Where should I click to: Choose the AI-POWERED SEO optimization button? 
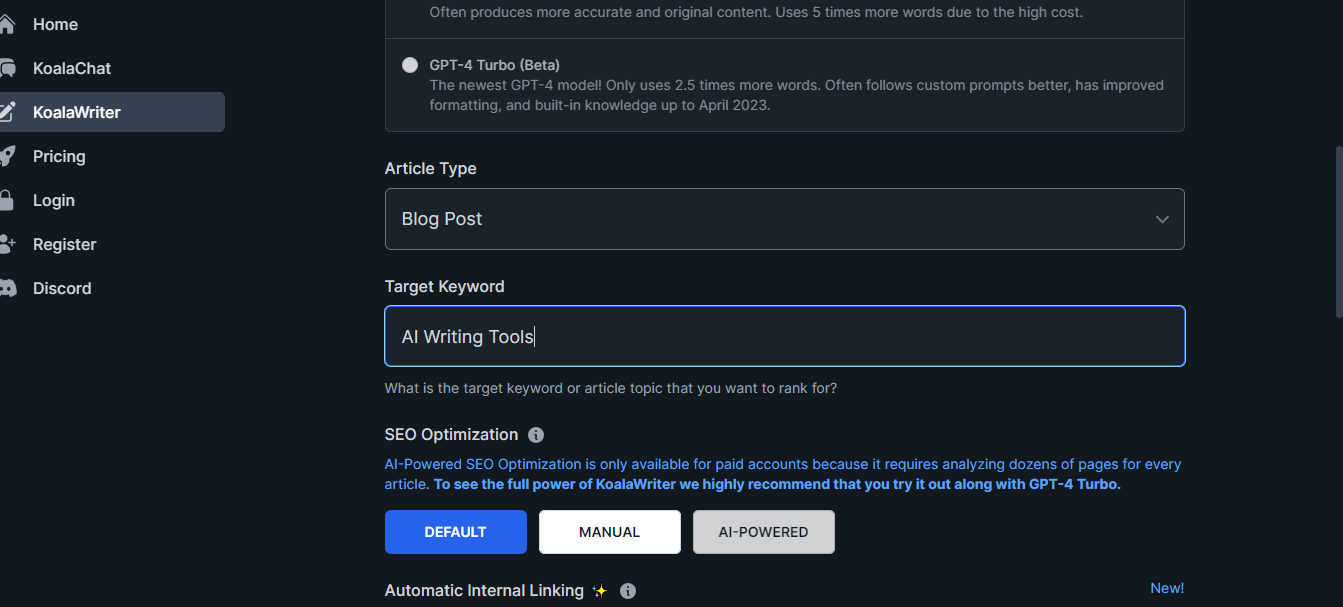pos(764,532)
